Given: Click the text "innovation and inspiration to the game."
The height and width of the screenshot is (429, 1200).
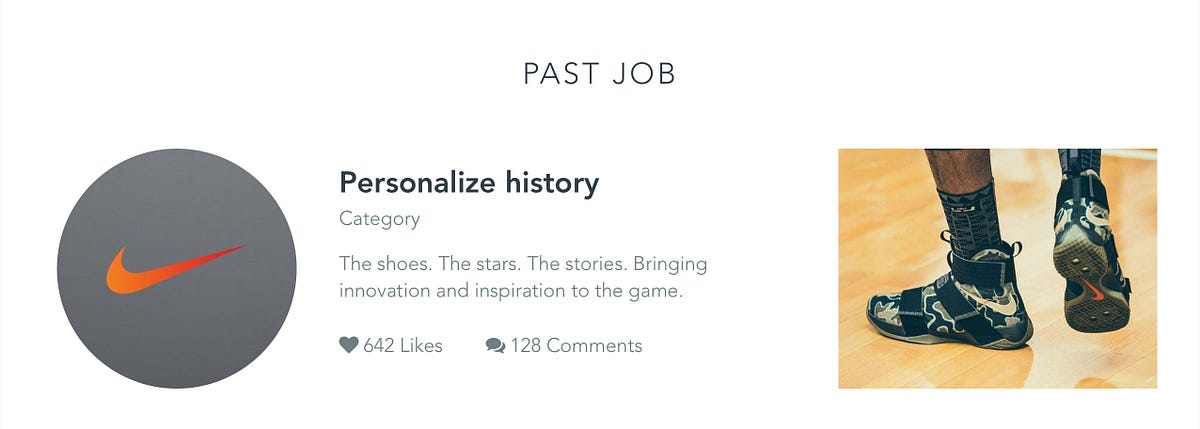Looking at the screenshot, I should coord(511,292).
